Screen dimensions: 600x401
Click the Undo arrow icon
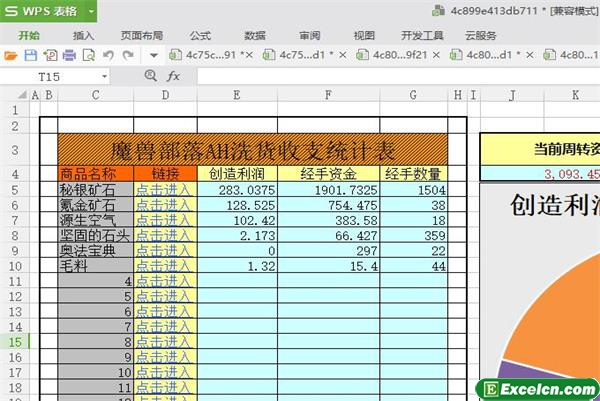pos(108,55)
